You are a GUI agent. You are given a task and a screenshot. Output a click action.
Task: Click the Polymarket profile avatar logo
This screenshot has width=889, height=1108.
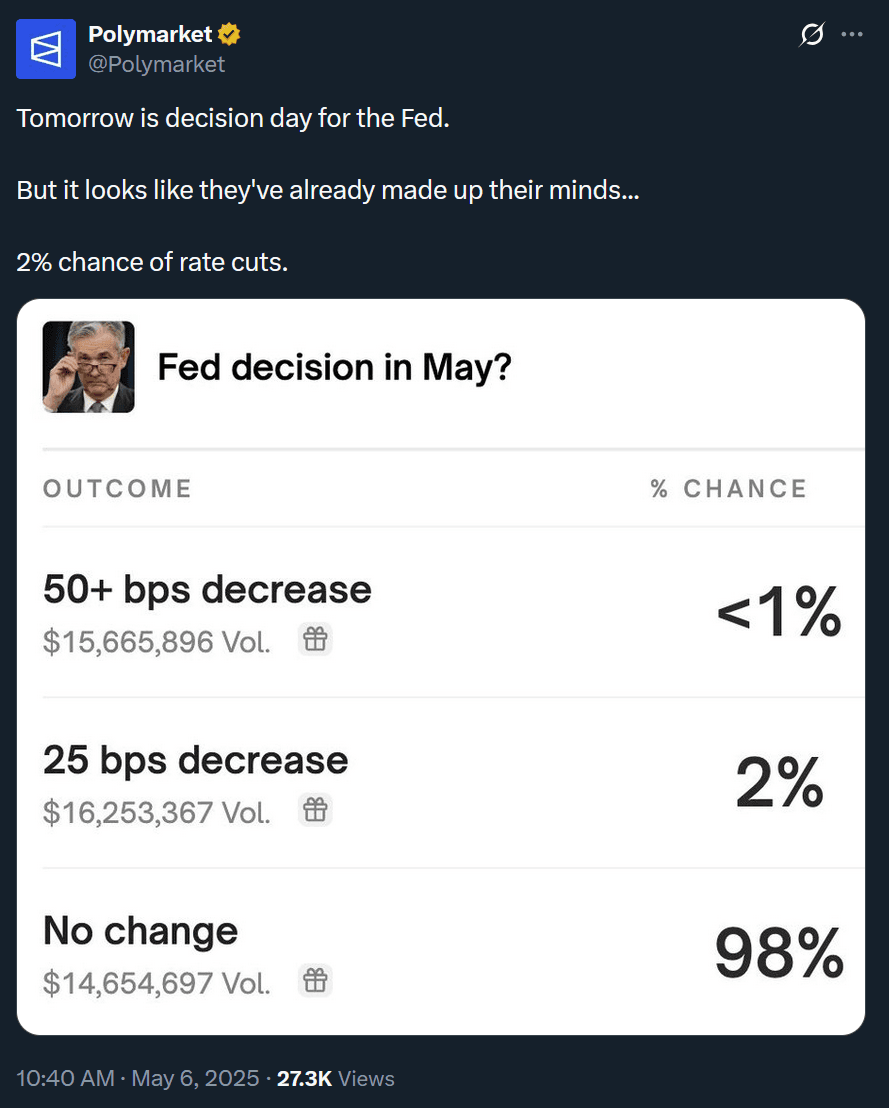(x=46, y=49)
